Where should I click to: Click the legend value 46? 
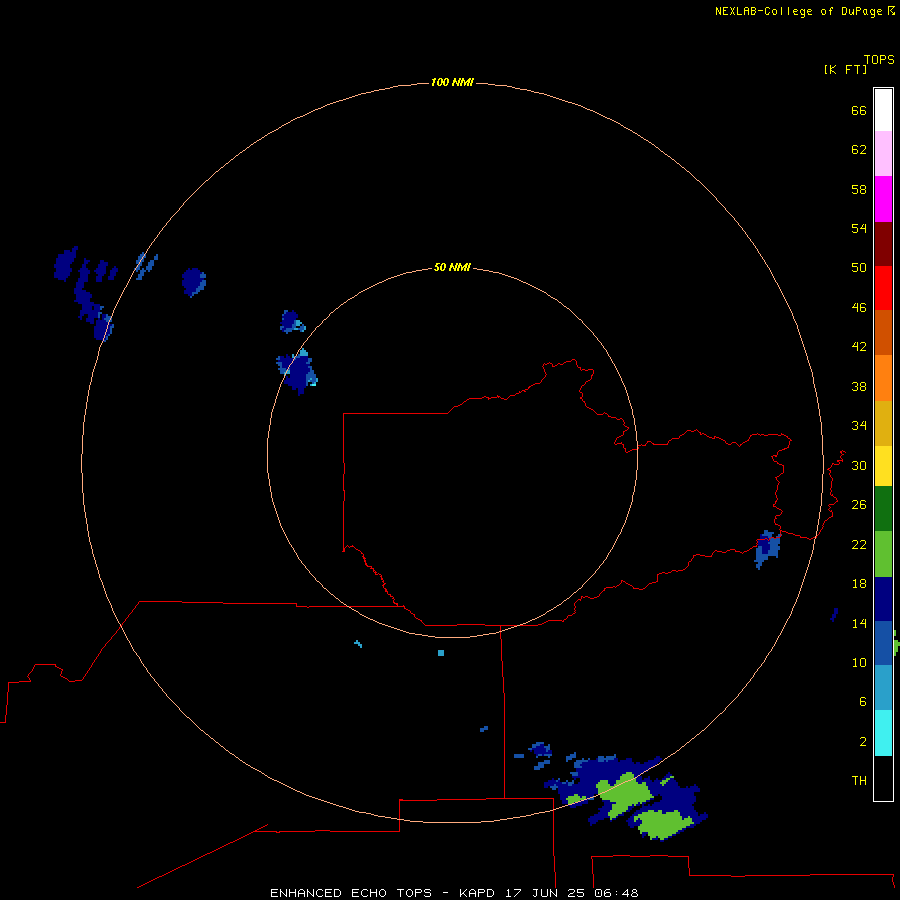pyautogui.click(x=859, y=308)
